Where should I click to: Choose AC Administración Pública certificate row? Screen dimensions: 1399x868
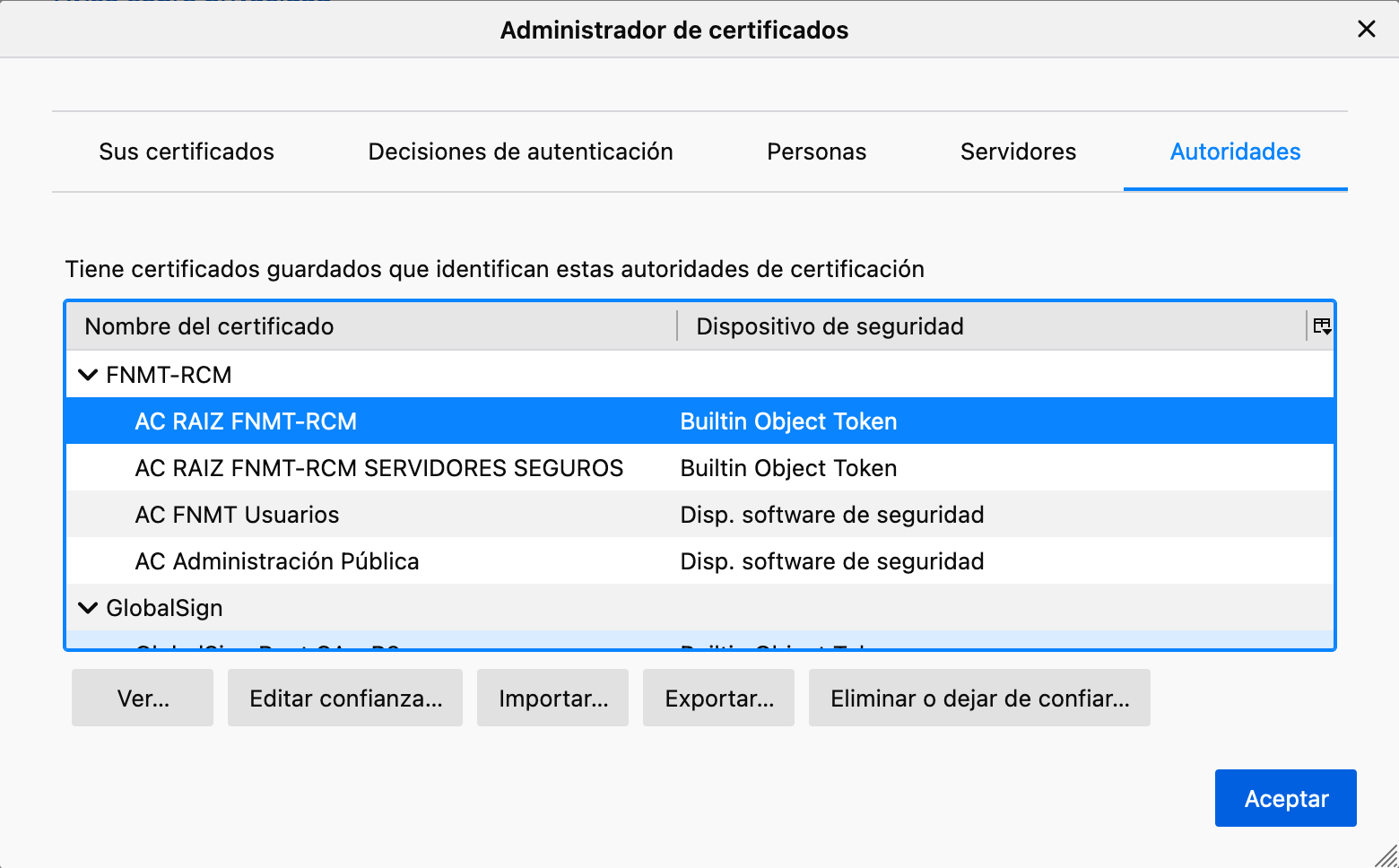click(277, 561)
